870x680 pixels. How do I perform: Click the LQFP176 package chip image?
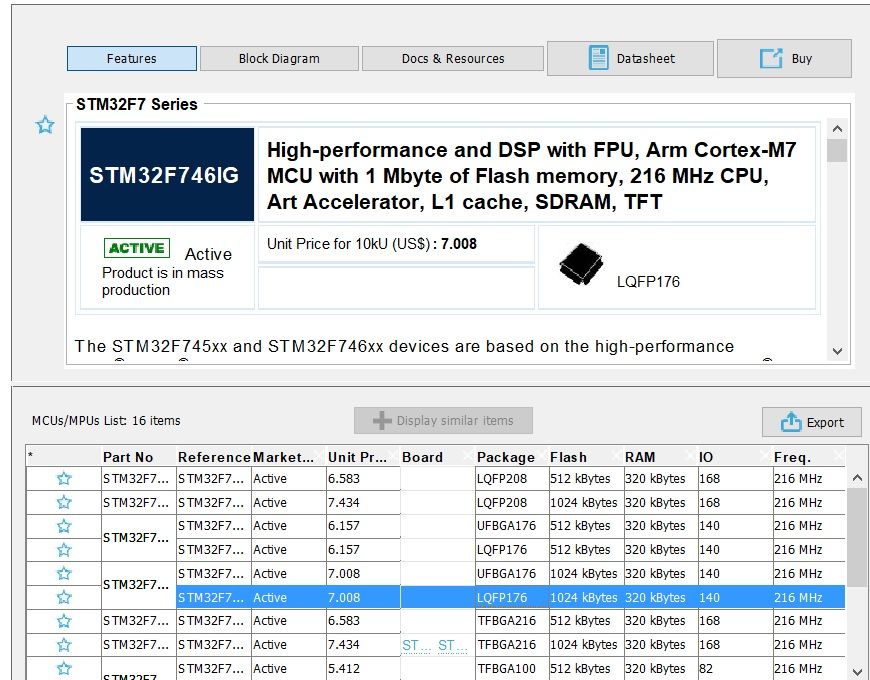click(581, 264)
